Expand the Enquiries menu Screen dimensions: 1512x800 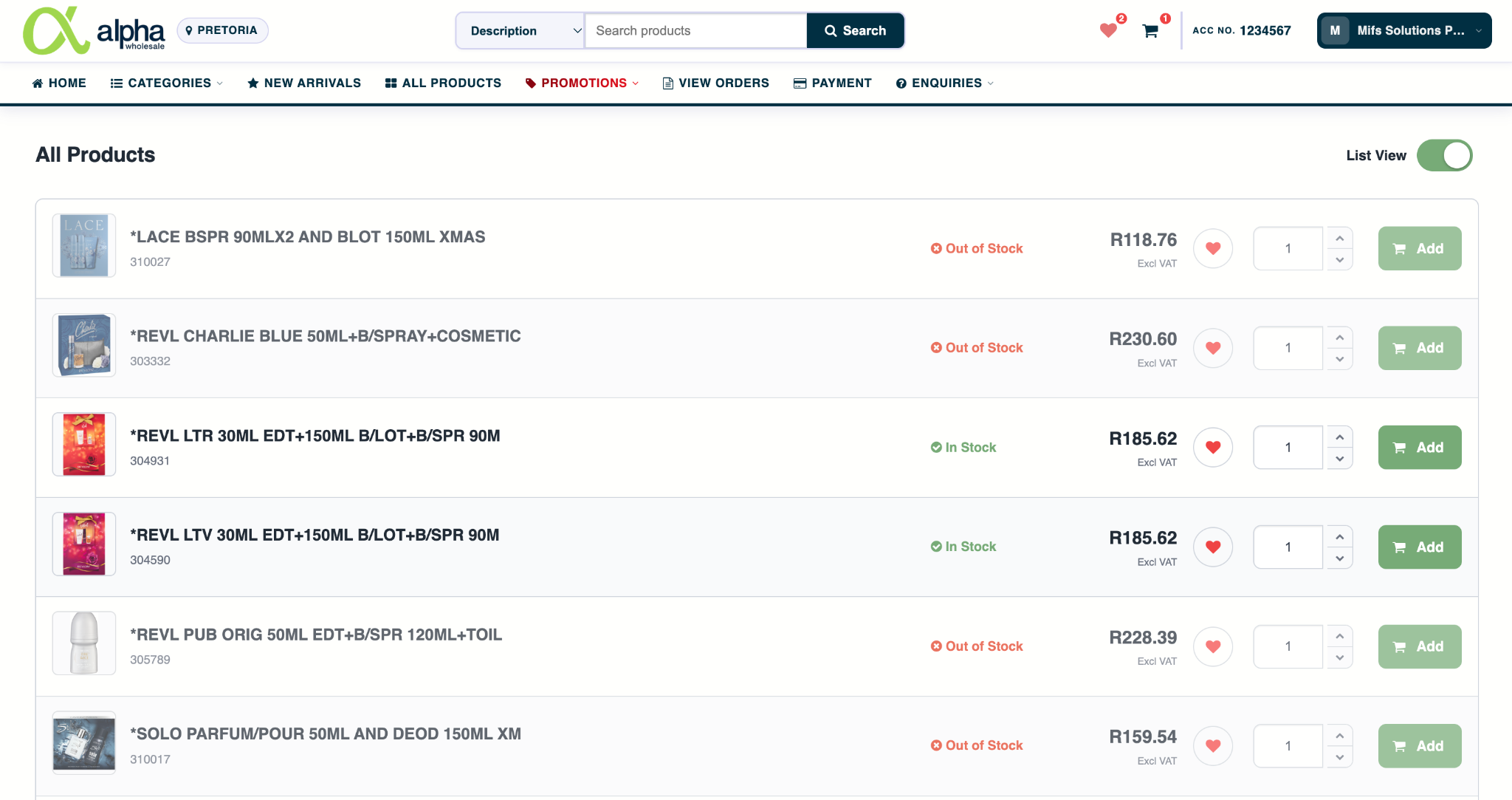tap(944, 83)
